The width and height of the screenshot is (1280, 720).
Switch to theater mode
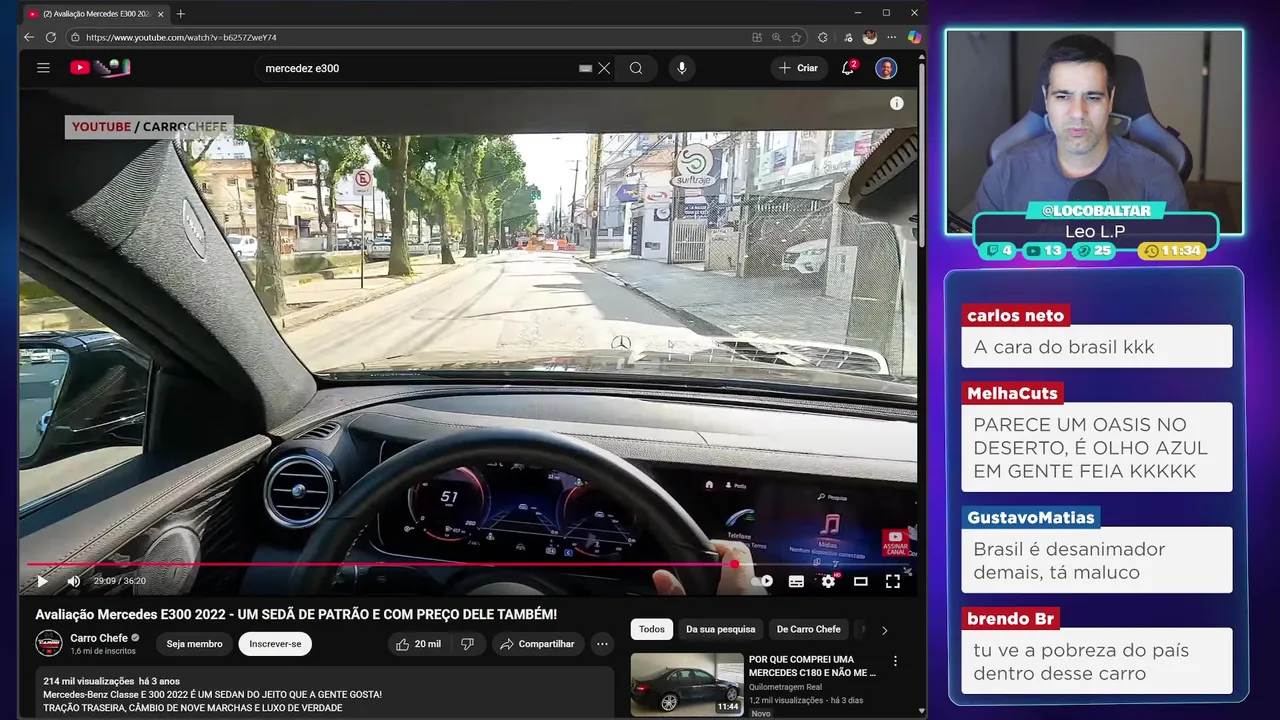tap(860, 581)
